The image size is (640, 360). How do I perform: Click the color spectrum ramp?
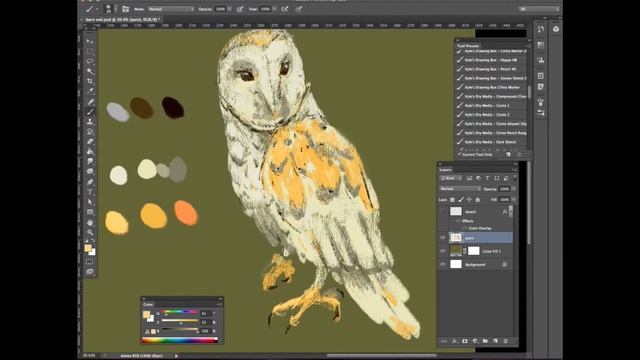click(x=180, y=340)
